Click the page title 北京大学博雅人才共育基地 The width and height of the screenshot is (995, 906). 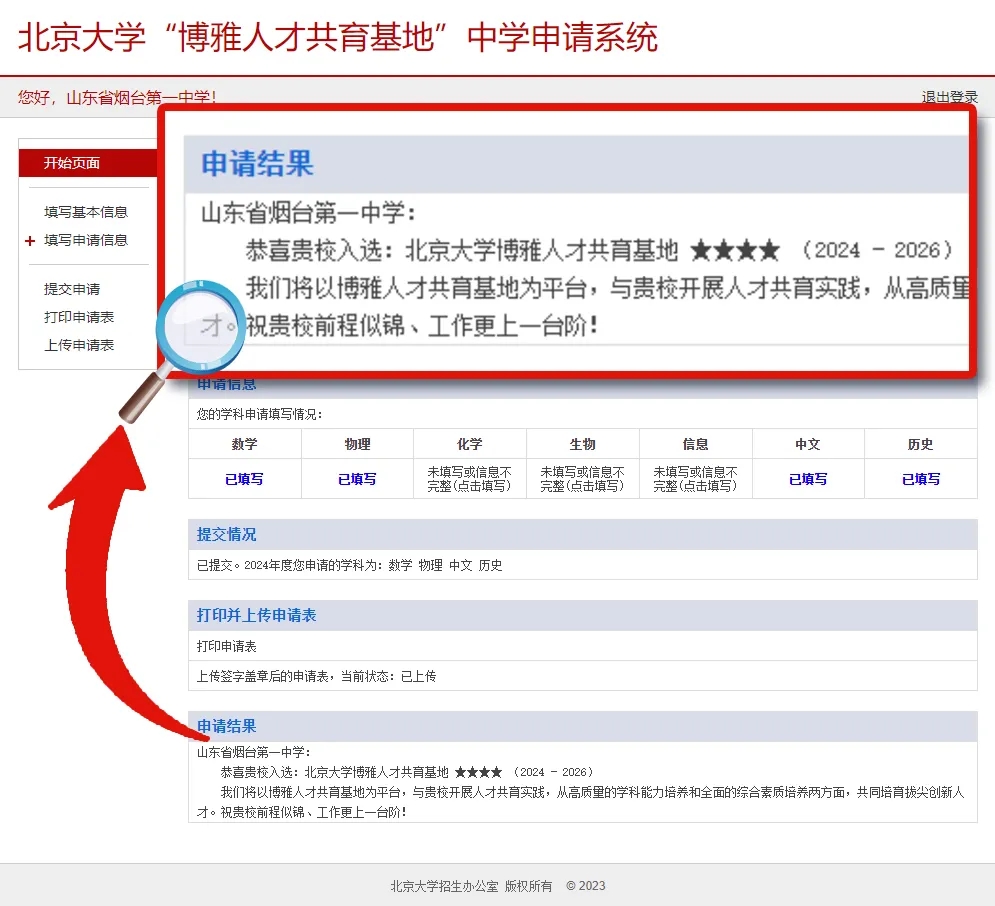(338, 37)
